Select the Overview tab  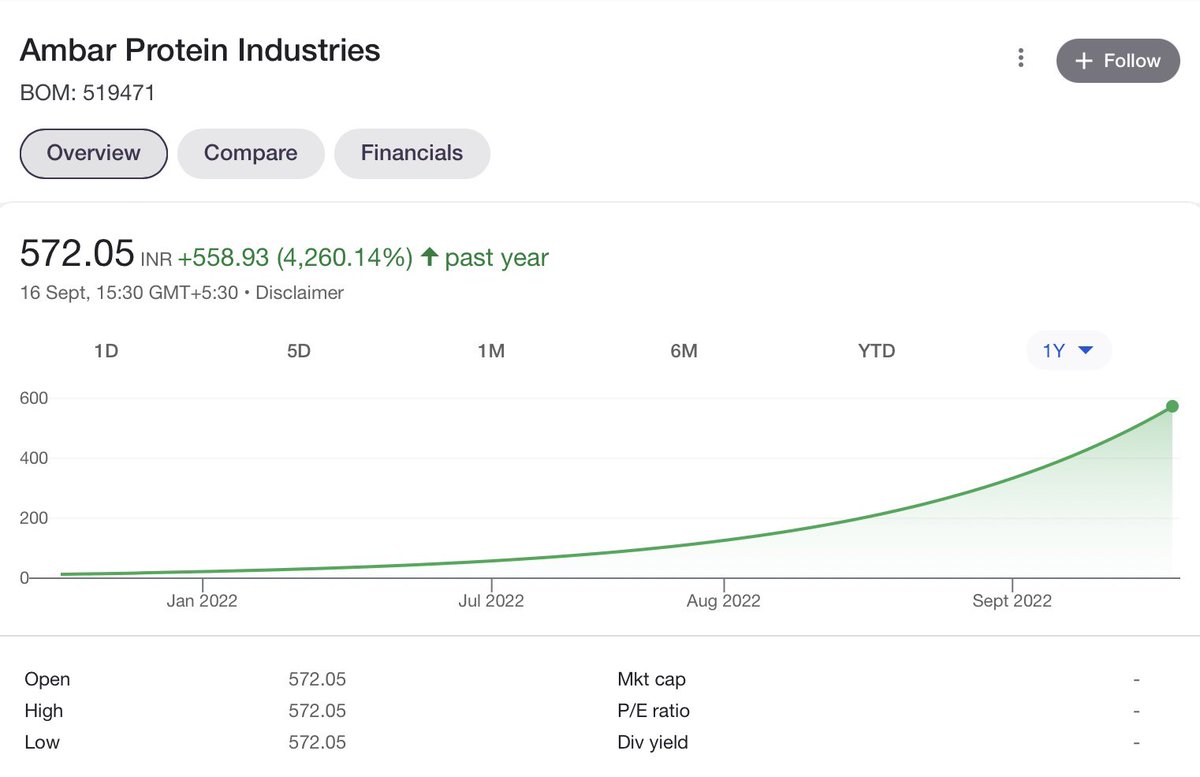click(93, 154)
